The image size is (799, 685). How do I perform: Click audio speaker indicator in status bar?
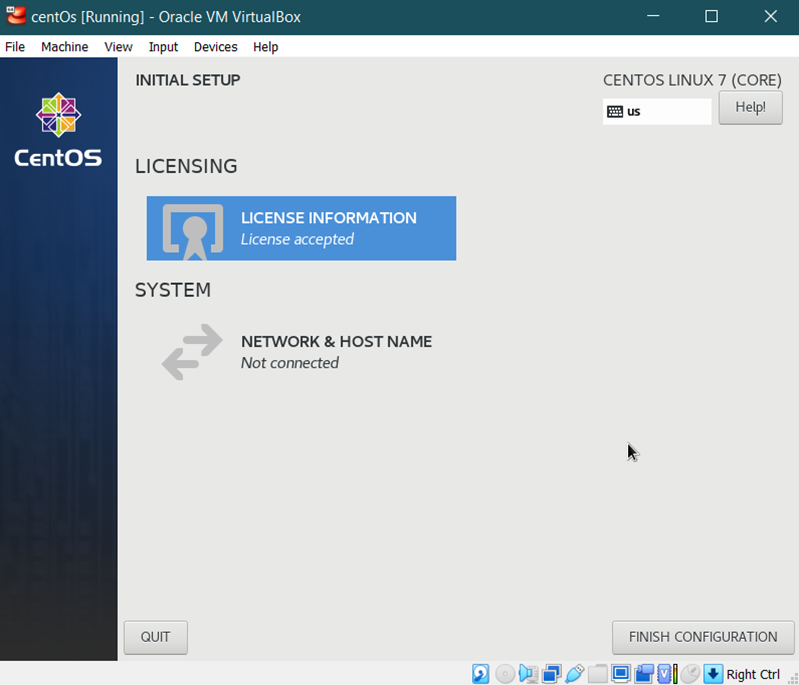528,673
